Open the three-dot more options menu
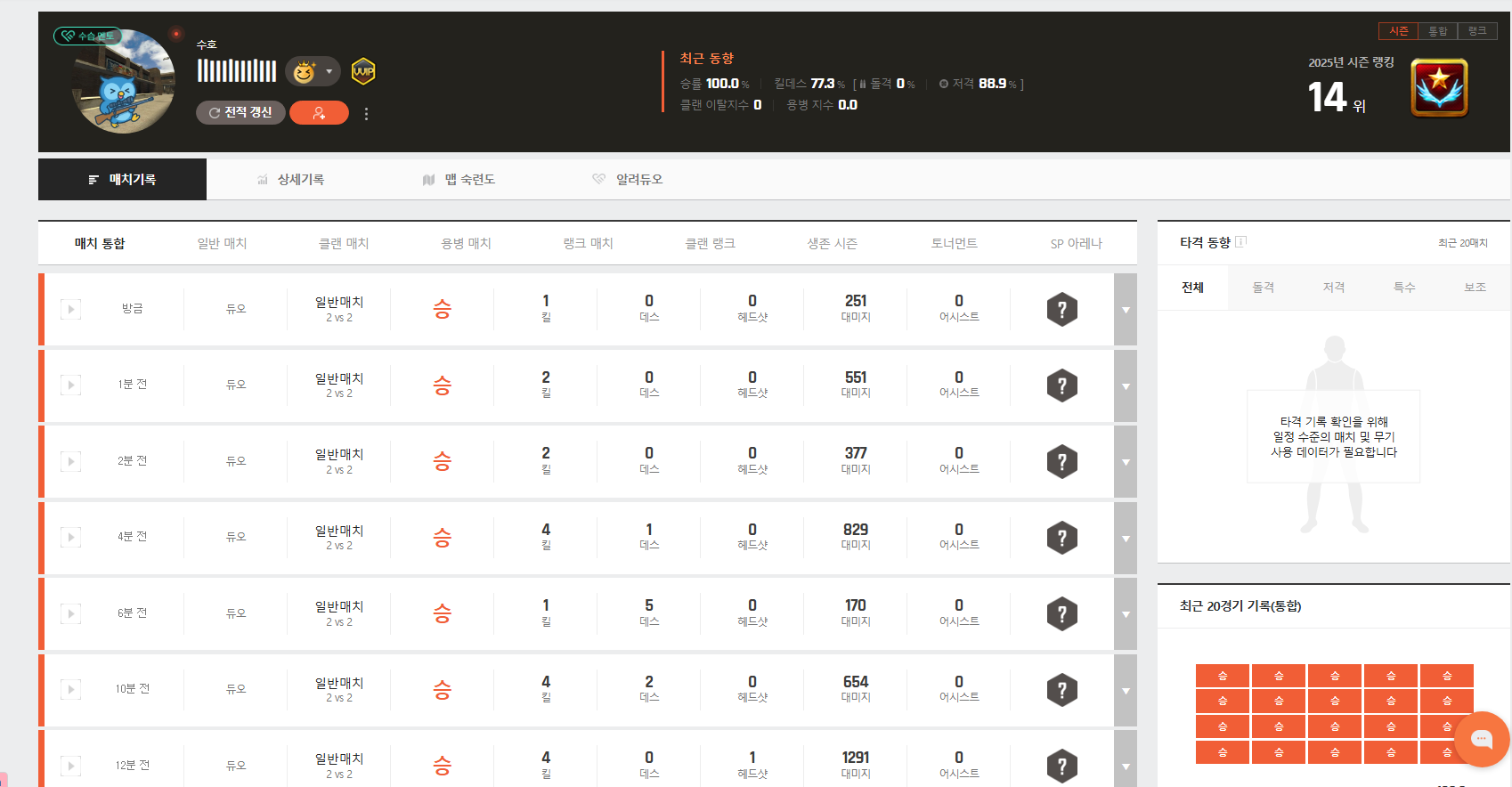This screenshot has width=1512, height=787. pyautogui.click(x=366, y=114)
